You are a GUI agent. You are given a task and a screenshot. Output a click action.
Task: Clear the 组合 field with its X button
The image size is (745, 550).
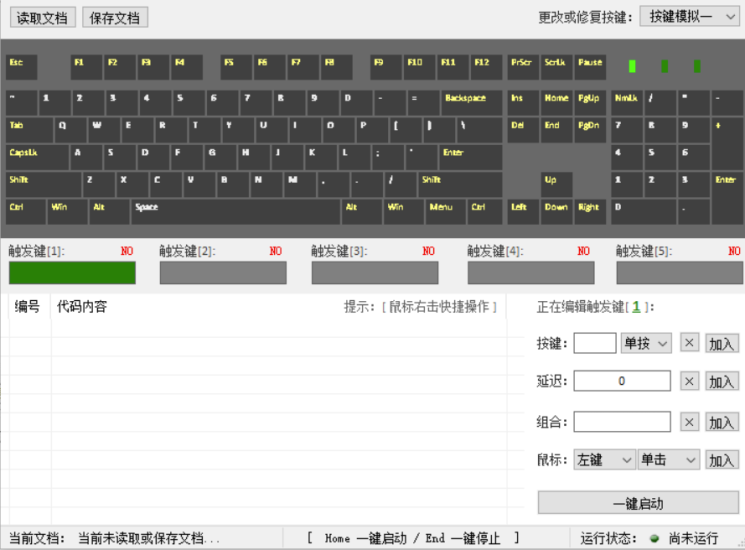pos(689,422)
